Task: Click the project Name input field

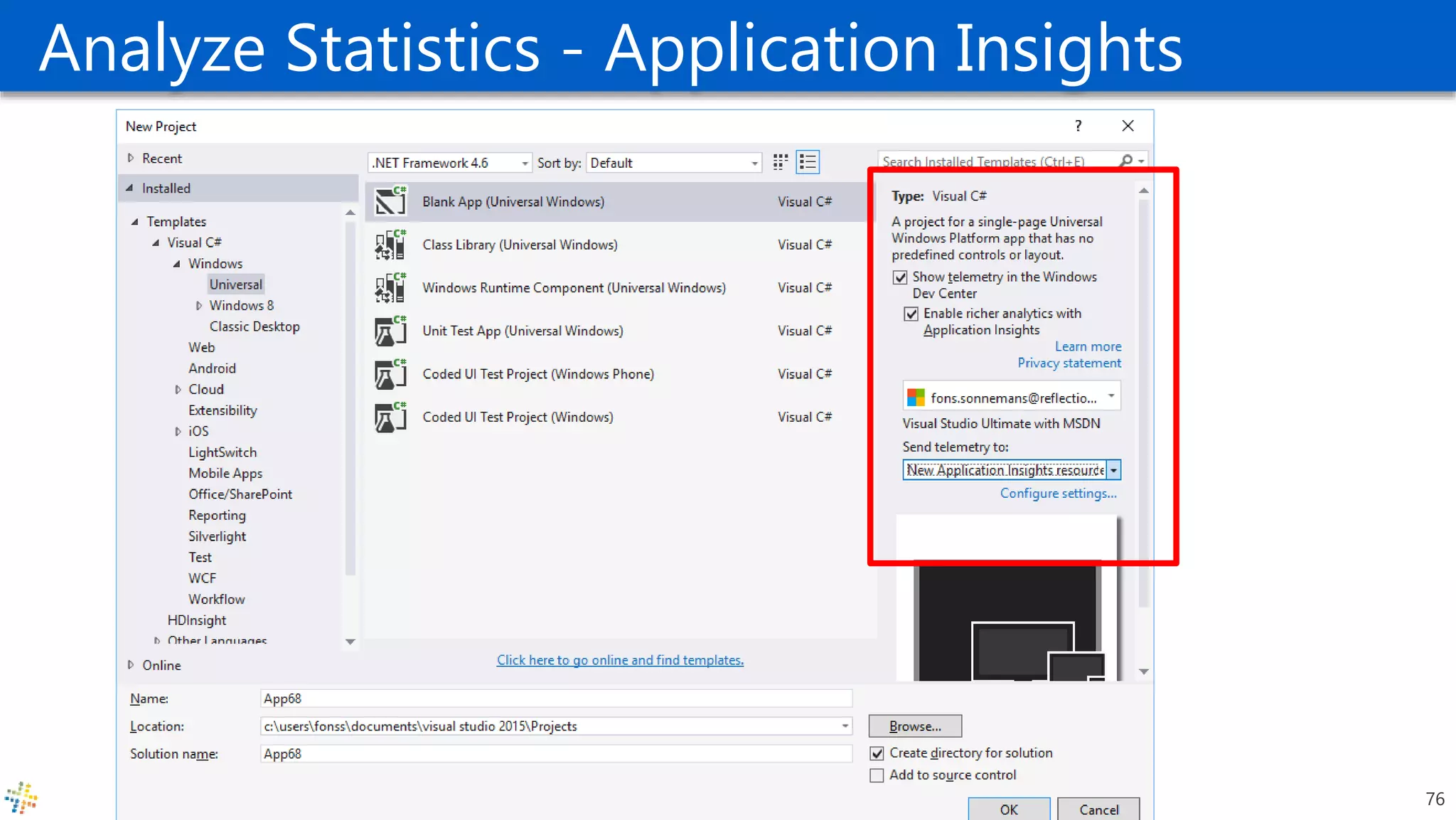Action: pyautogui.click(x=556, y=698)
